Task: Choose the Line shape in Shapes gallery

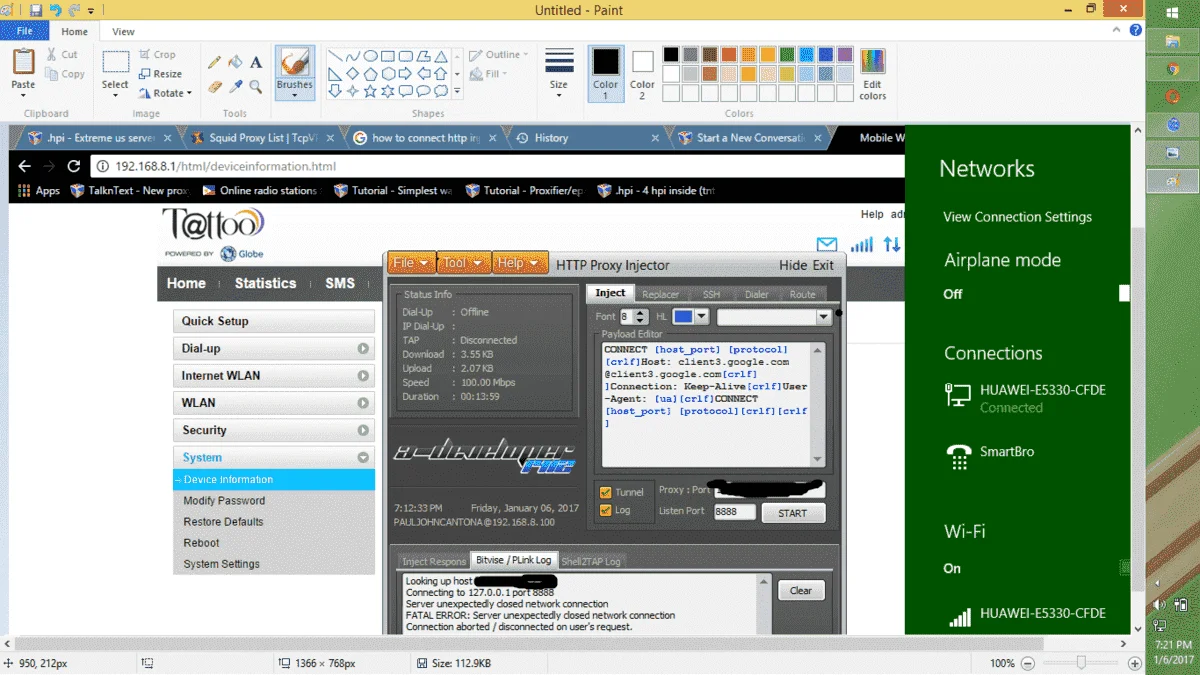Action: pos(336,56)
